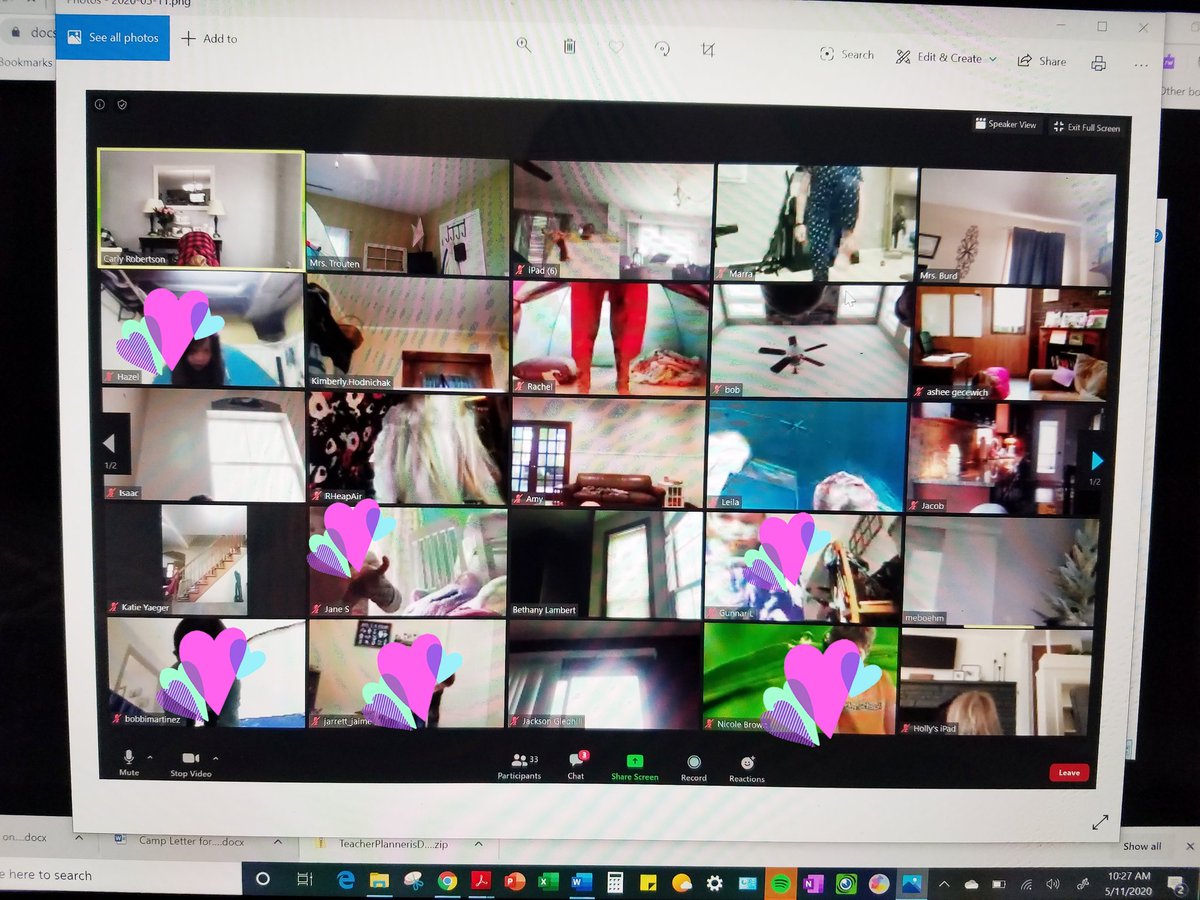This screenshot has height=900, width=1200.
Task: Click See all photos button
Action: [112, 38]
